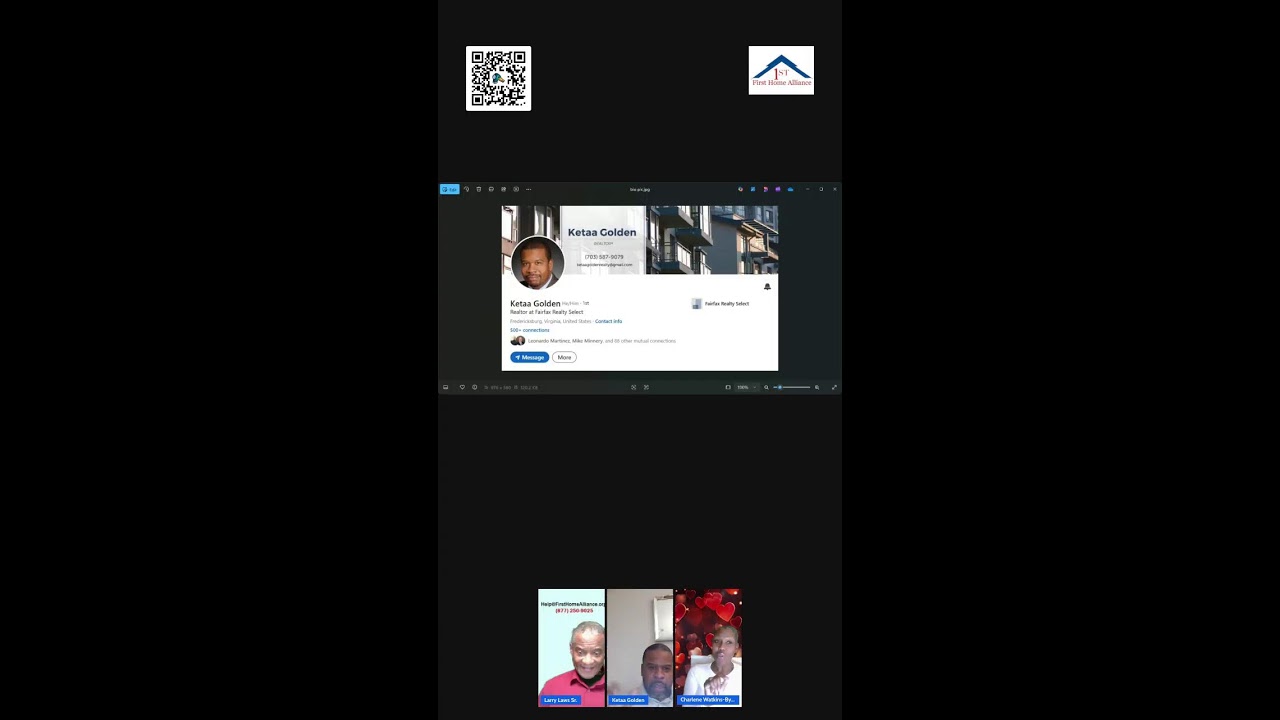Image resolution: width=1280 pixels, height=720 pixels.
Task: Click the Edit button in Photos toolbar
Action: [450, 189]
